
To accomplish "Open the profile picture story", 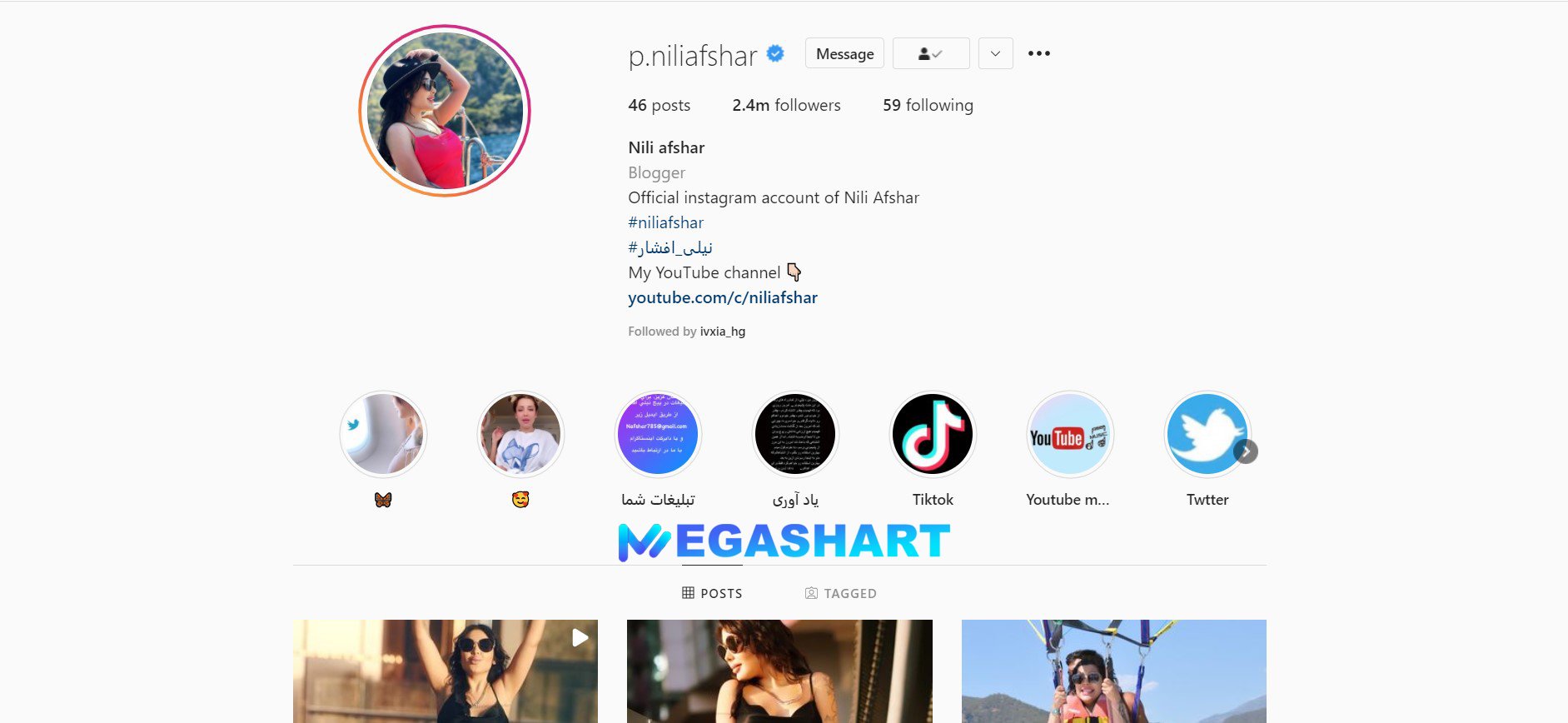I will point(445,111).
